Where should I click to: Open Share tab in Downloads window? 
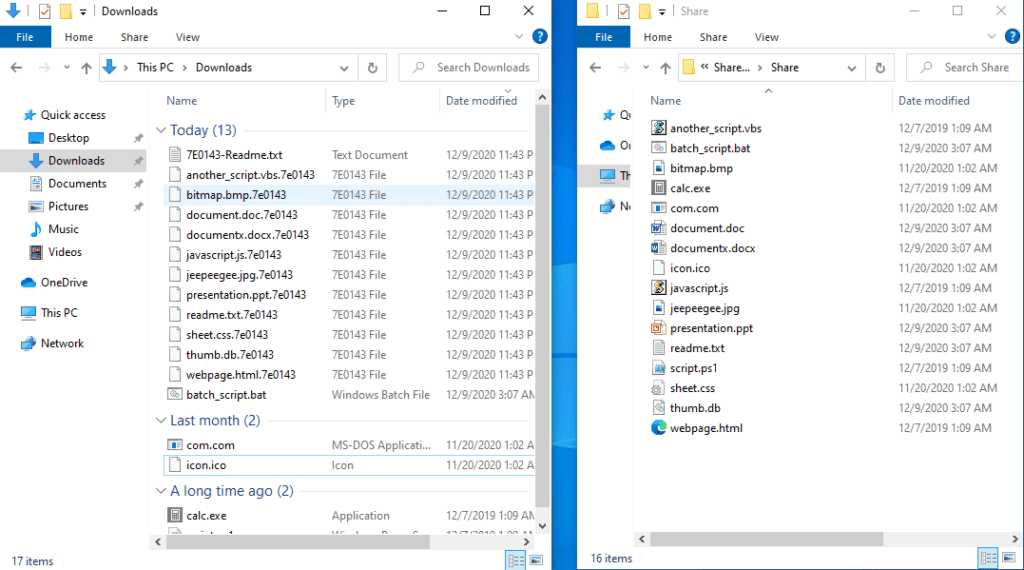[x=134, y=37]
